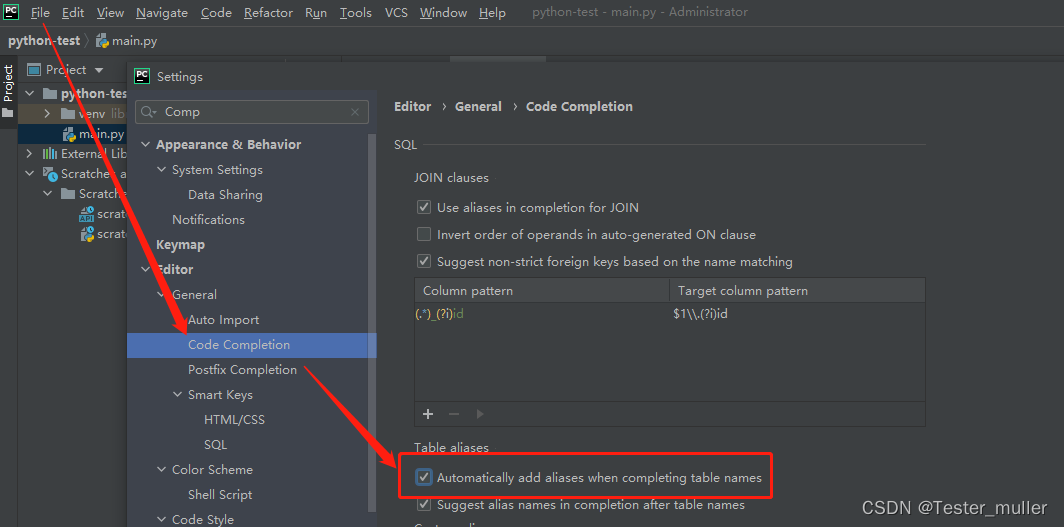Image resolution: width=1064 pixels, height=527 pixels.
Task: Collapse System Settings node arrow
Action: (x=162, y=170)
